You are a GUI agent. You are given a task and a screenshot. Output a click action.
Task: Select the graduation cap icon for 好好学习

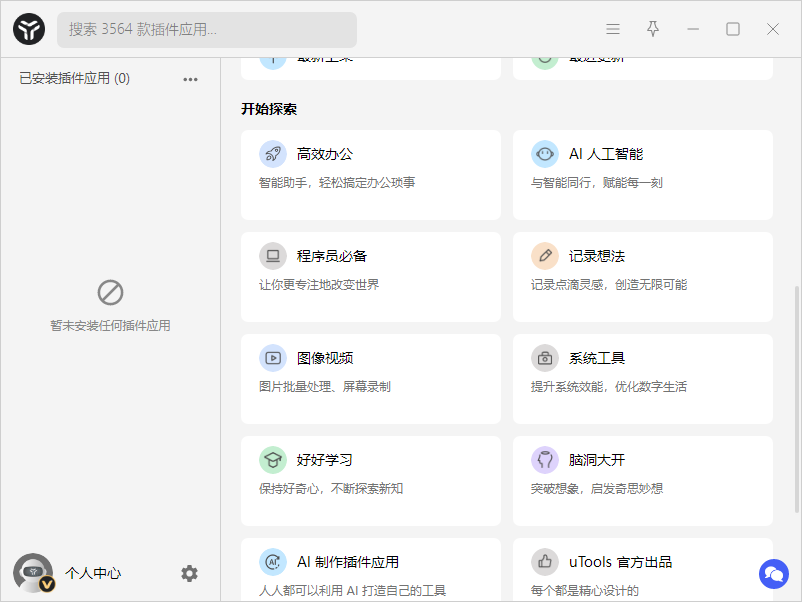[272, 459]
